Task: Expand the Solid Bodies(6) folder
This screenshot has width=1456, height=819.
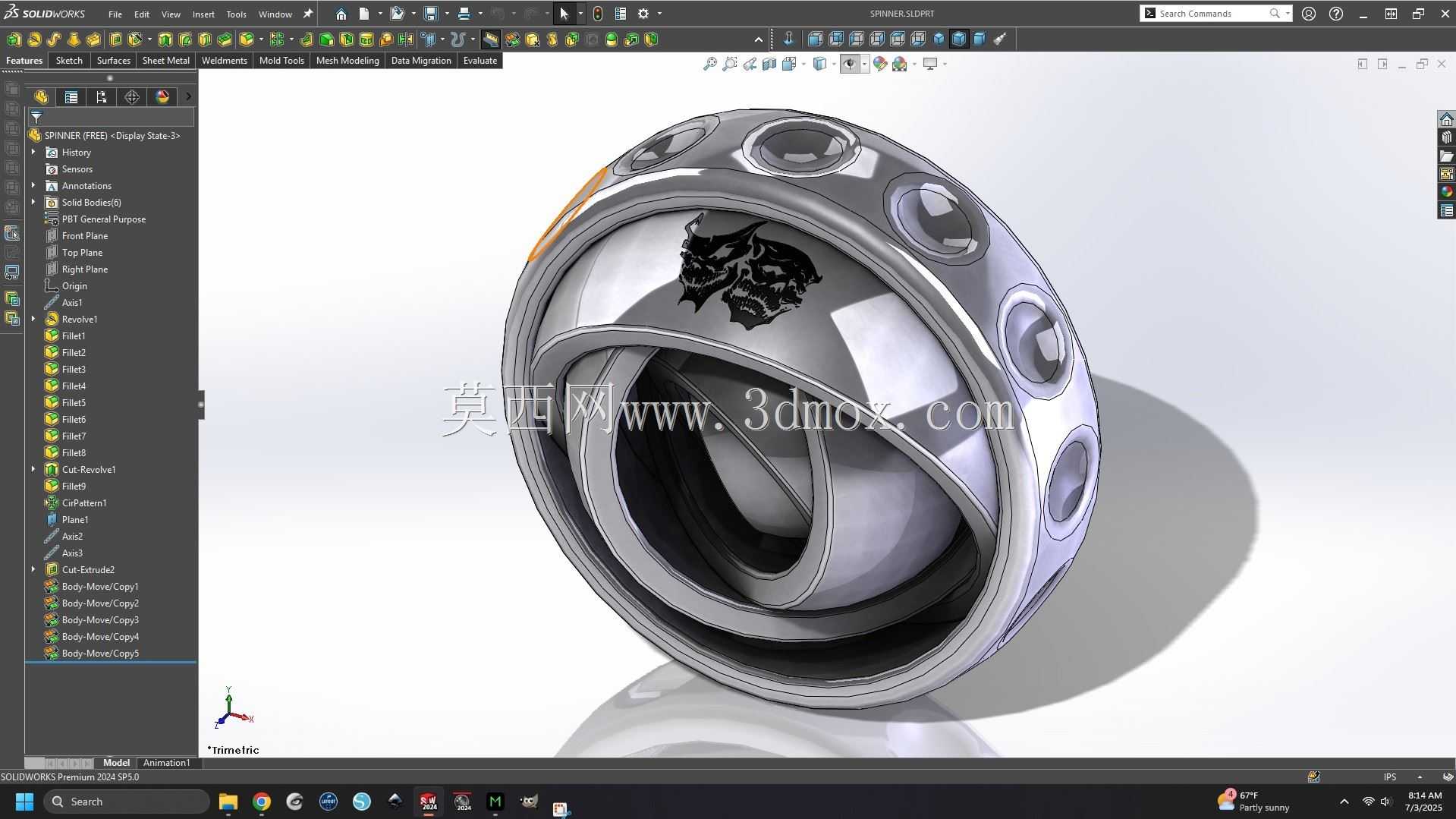Action: [33, 203]
